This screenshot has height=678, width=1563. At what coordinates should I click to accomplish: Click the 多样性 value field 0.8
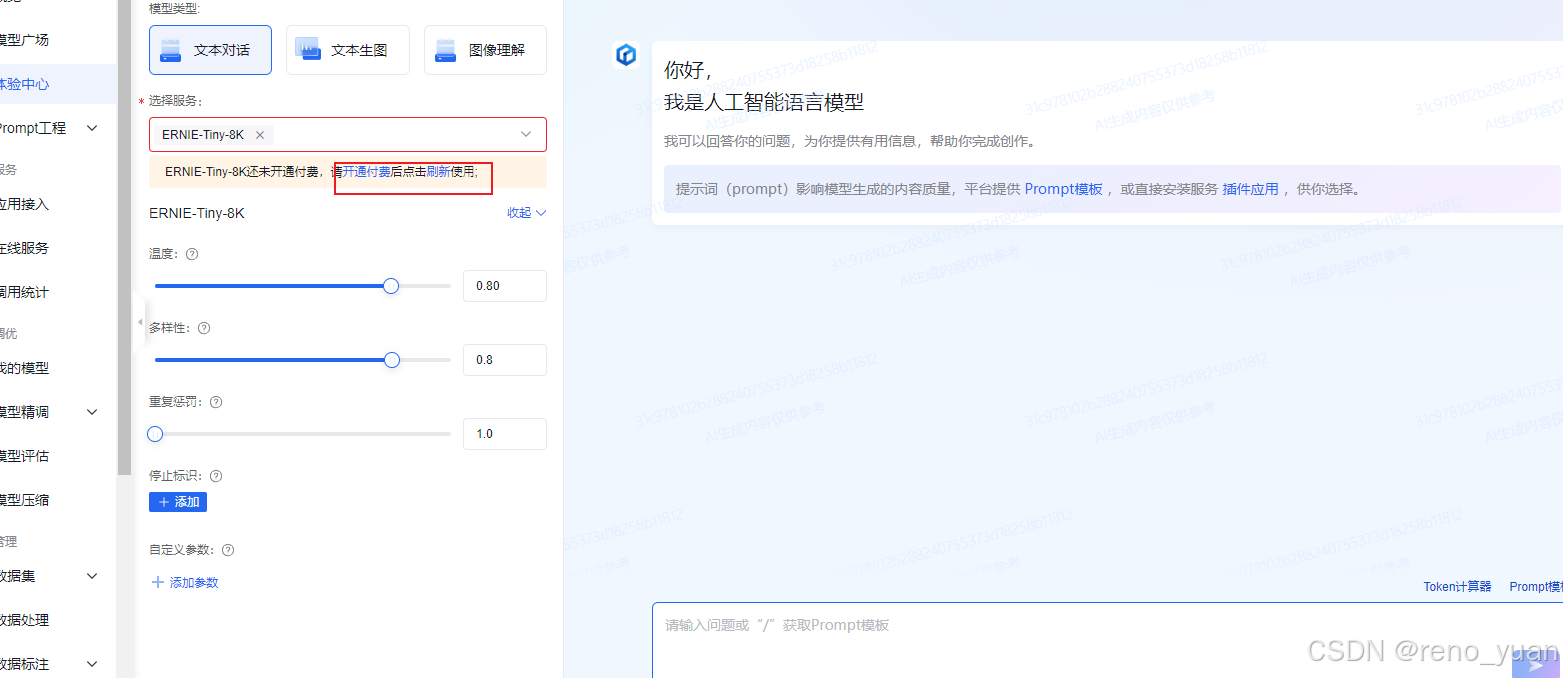[505, 360]
